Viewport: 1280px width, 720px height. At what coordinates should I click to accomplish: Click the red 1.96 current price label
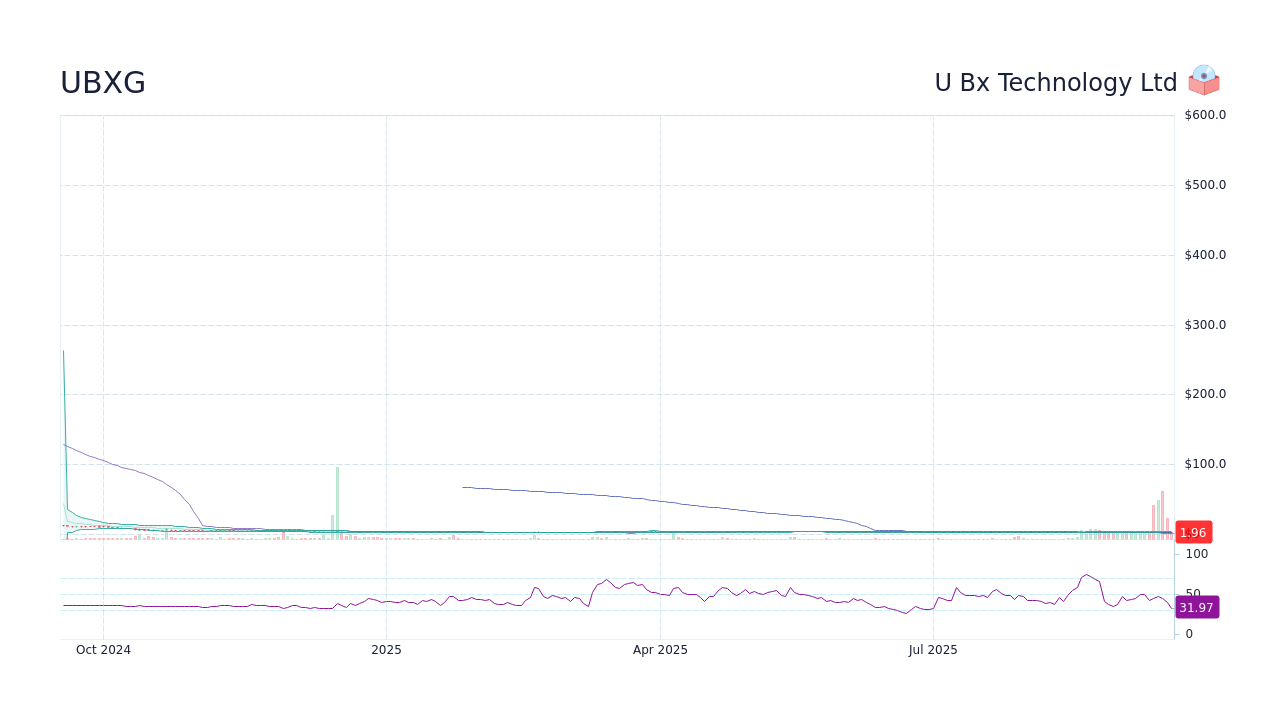point(1193,532)
